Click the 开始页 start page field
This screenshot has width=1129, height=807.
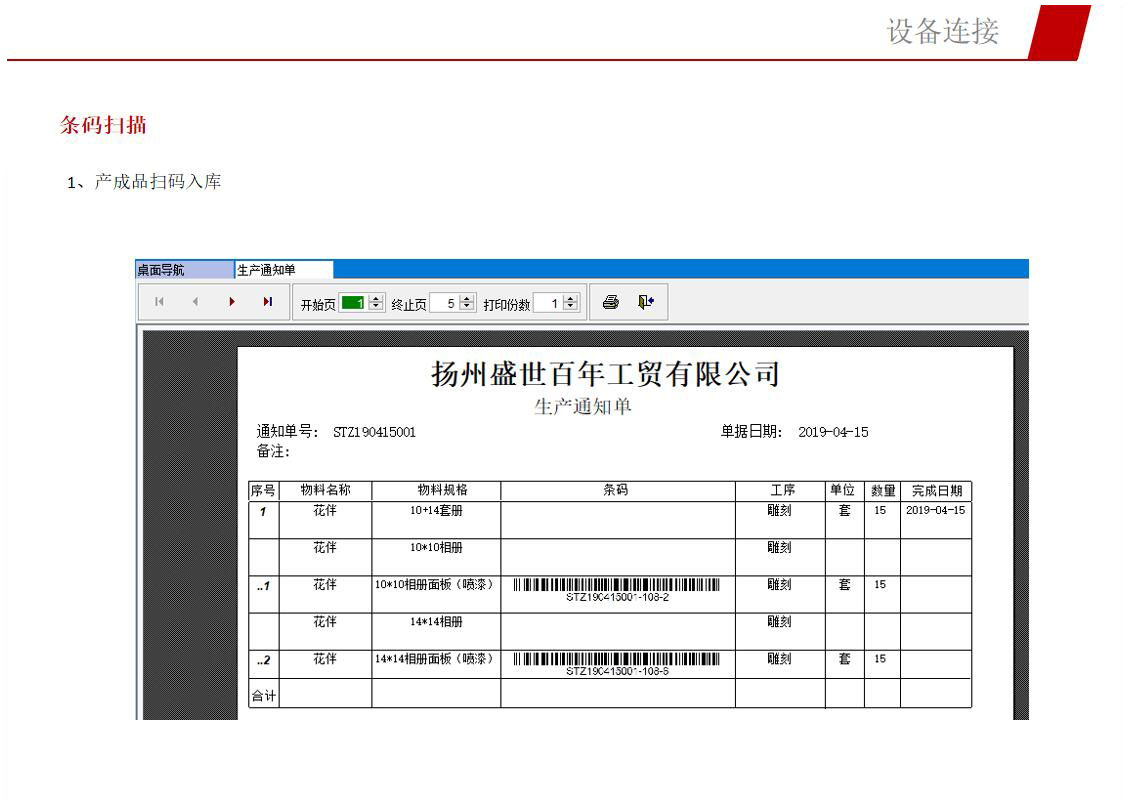coord(353,303)
